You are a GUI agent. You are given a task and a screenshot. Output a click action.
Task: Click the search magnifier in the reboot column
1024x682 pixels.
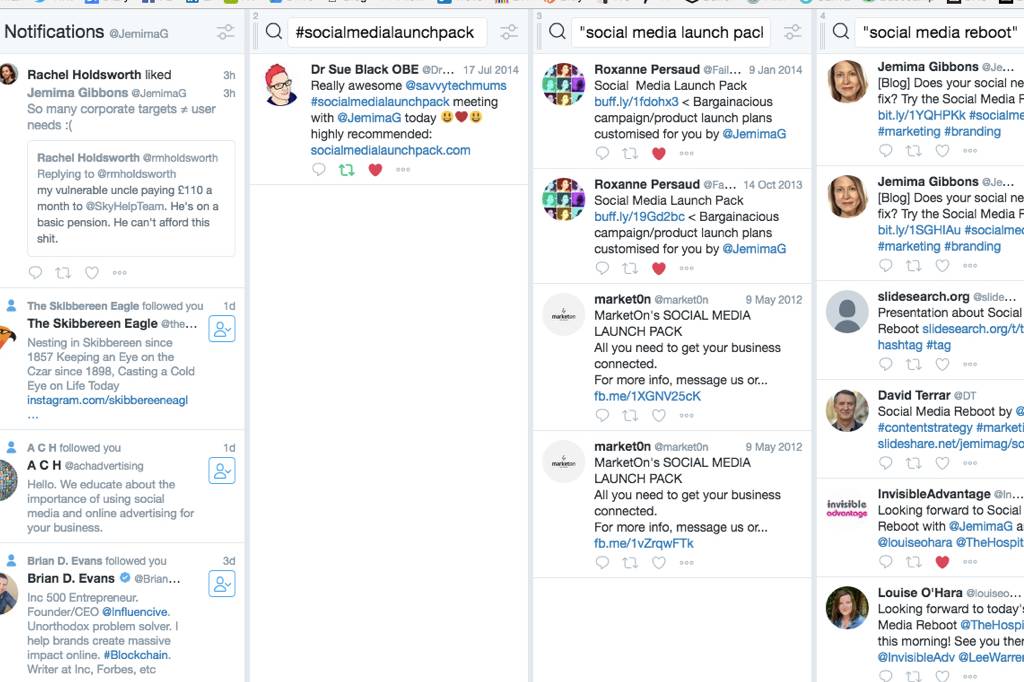841,32
